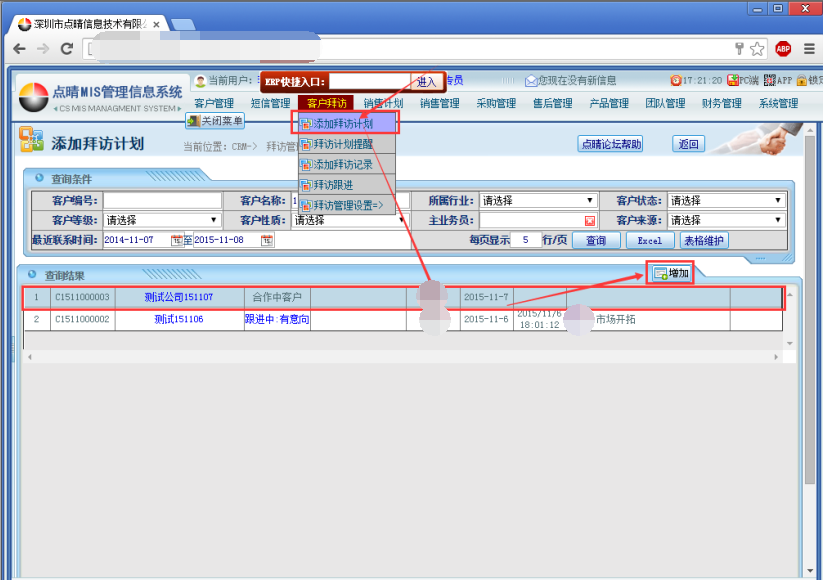Bookmark this page with the star icon

[x=757, y=49]
